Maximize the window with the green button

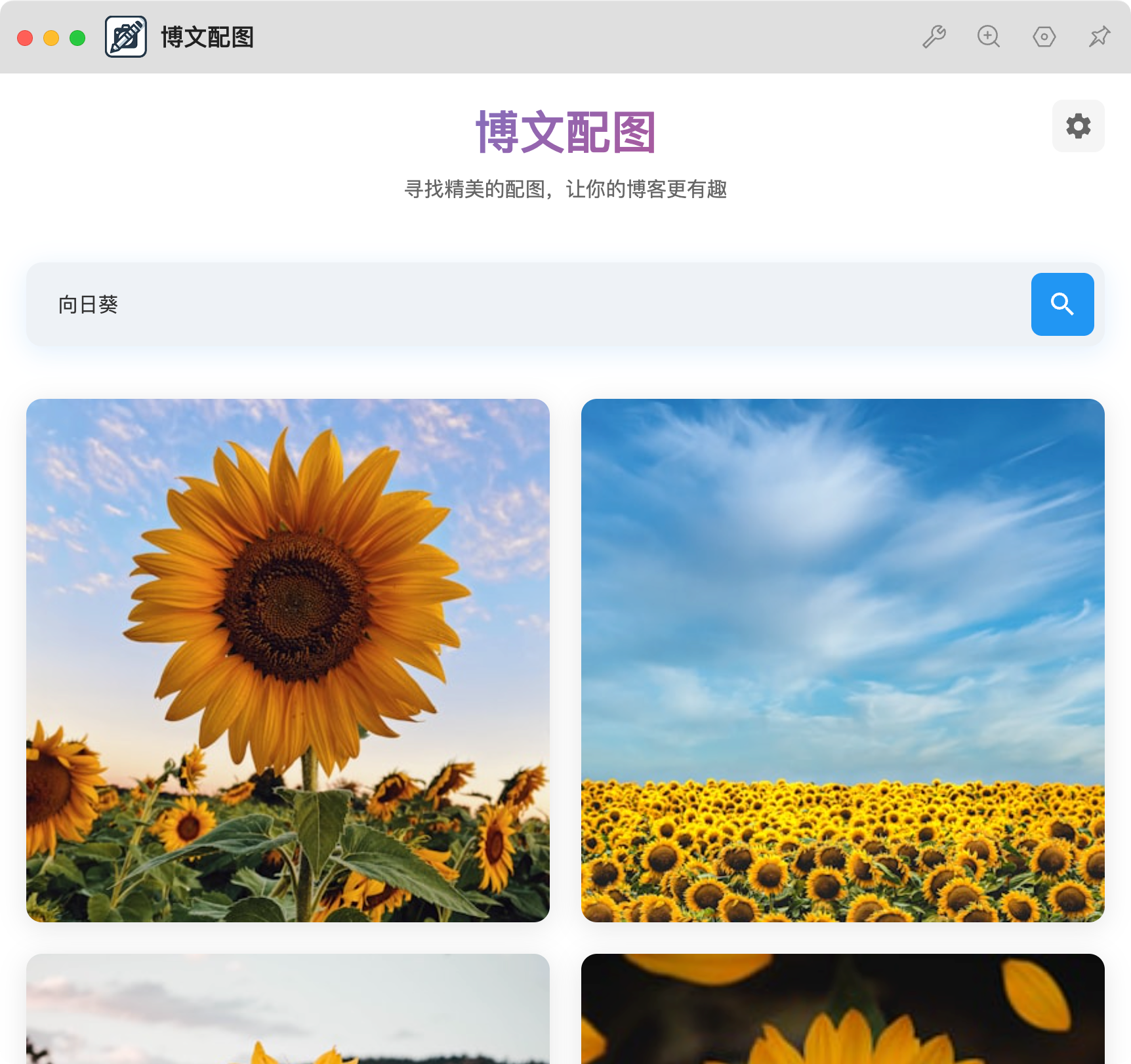[x=77, y=38]
